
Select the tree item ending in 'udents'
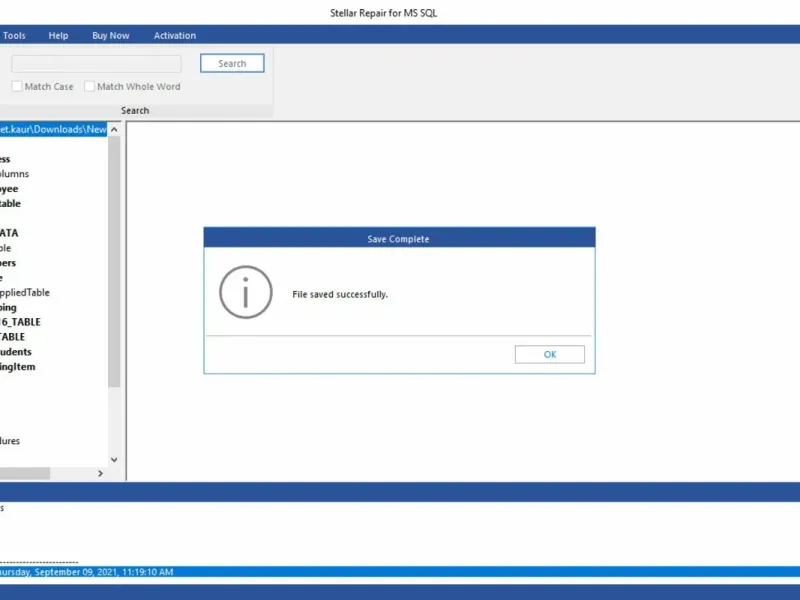16,352
